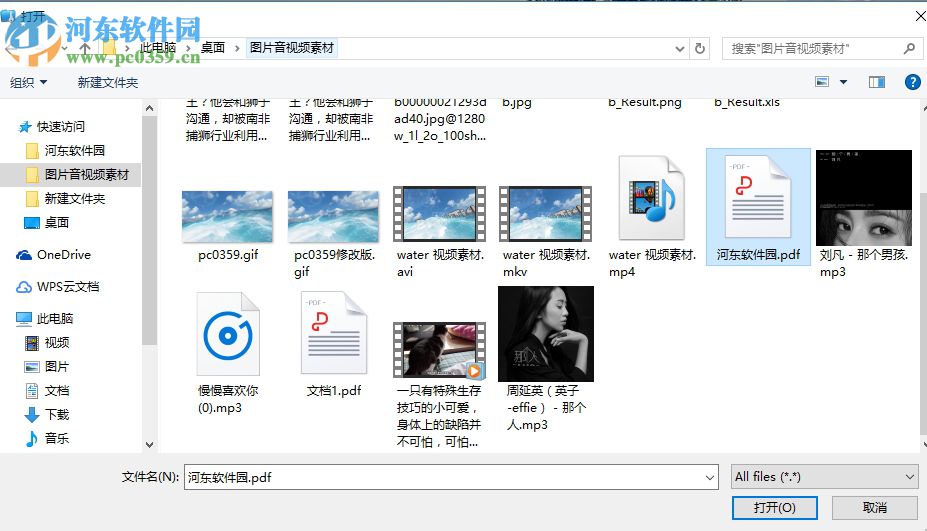
Task: Click sidebar scroll up arrow
Action: 150,108
